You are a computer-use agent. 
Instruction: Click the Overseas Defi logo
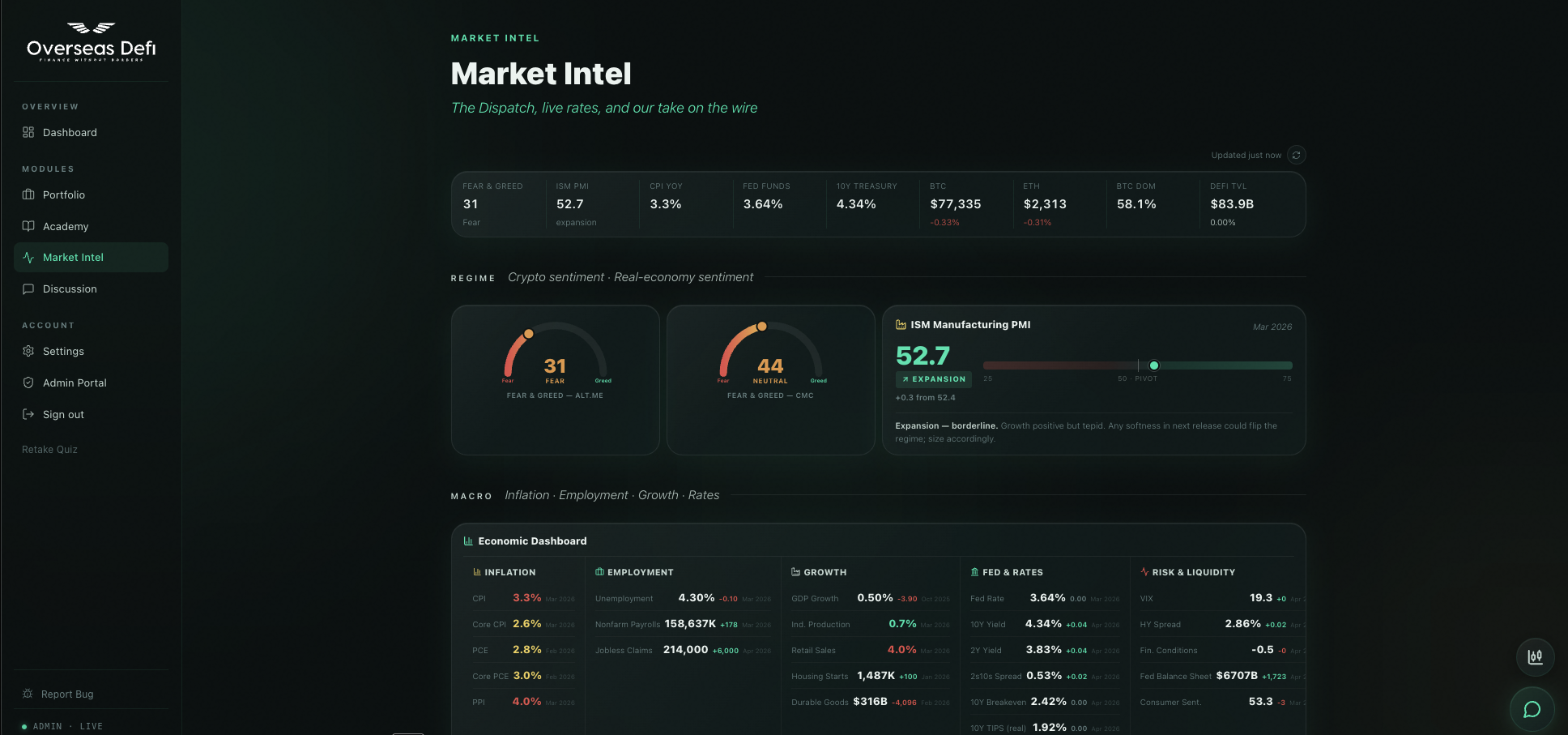tap(91, 42)
